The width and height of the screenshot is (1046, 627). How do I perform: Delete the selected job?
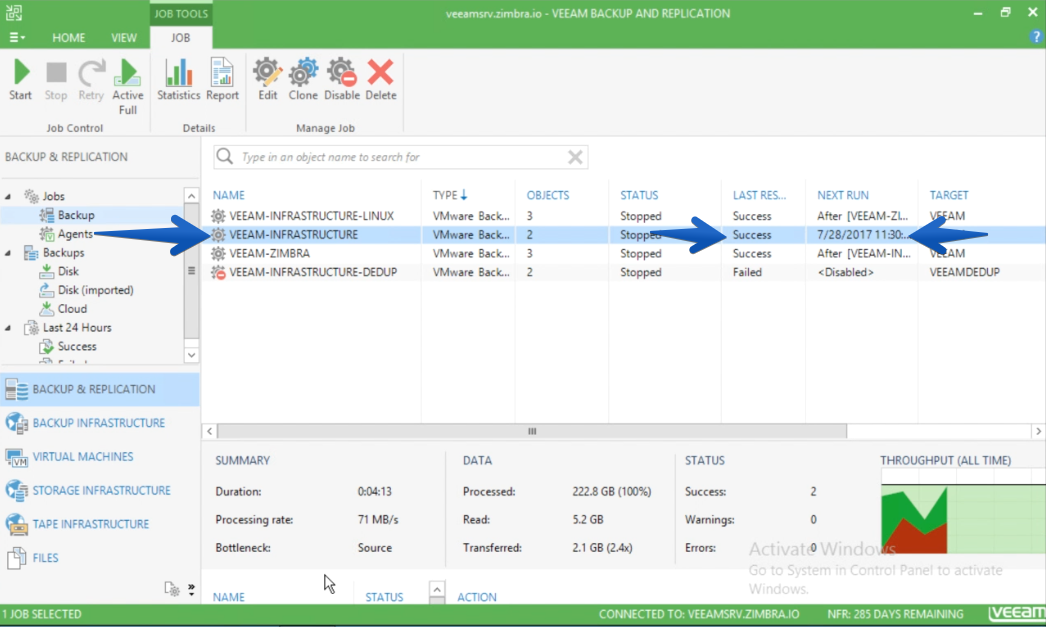tap(381, 79)
